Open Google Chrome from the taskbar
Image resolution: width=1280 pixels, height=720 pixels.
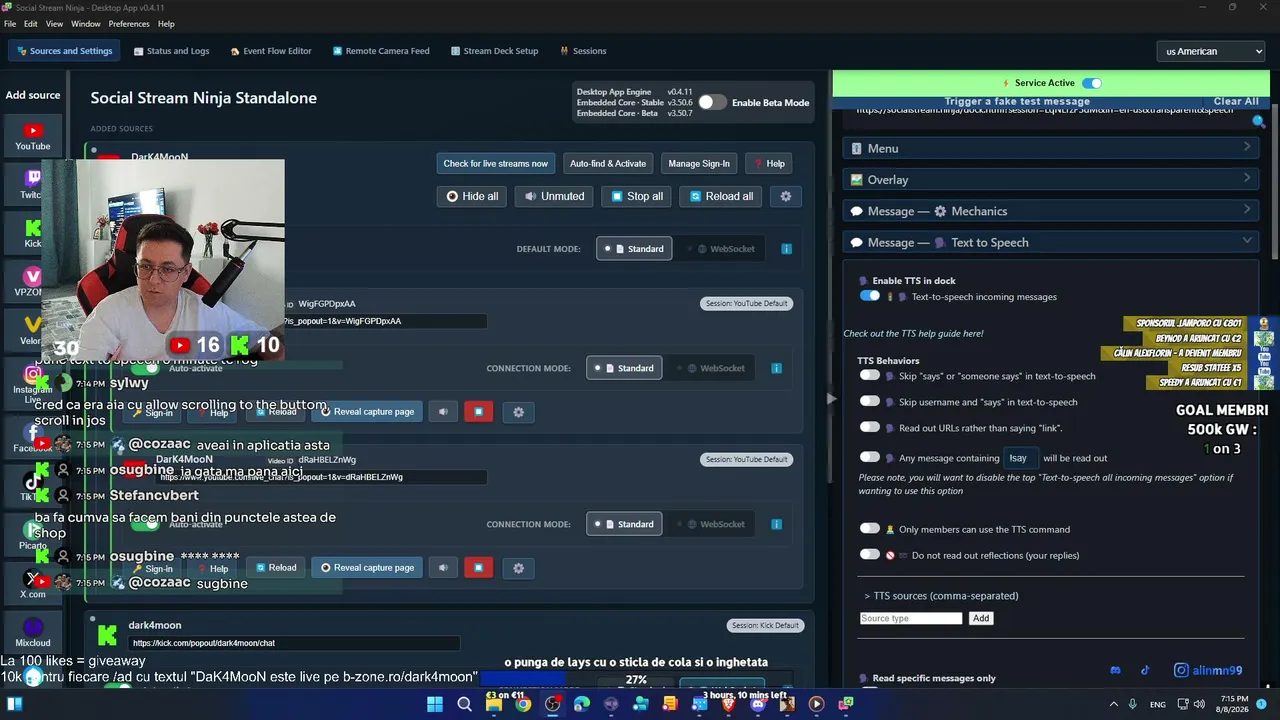click(523, 704)
